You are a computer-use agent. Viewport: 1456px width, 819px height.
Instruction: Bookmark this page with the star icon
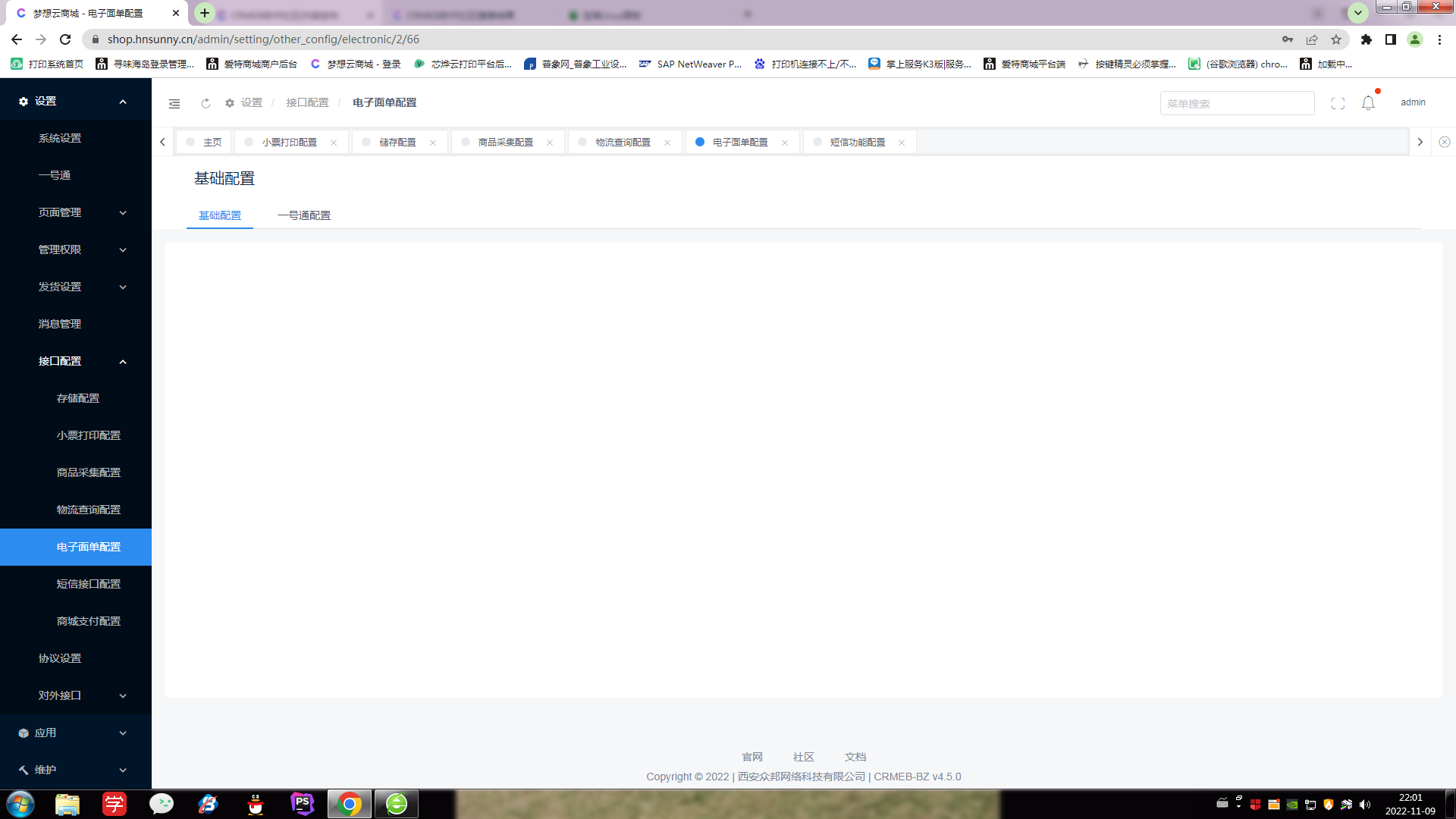tap(1336, 39)
